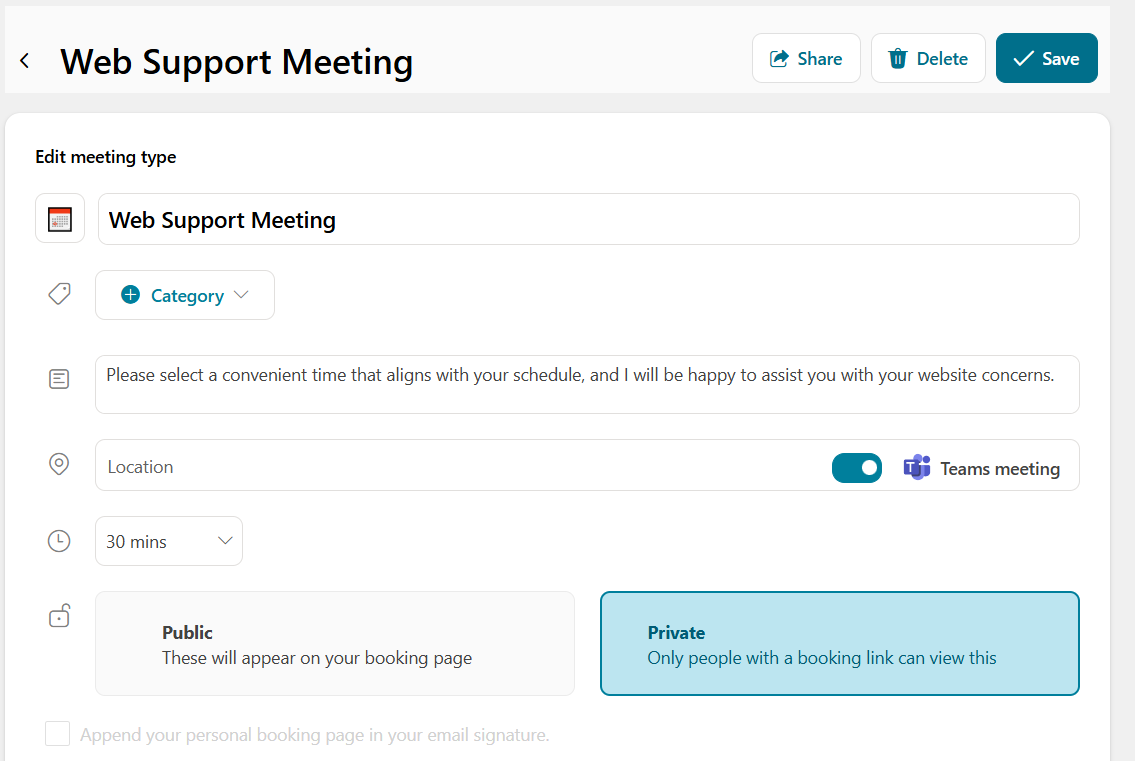Expand the 30 mins duration dropdown
Screen dimensions: 1135x761
coord(169,541)
